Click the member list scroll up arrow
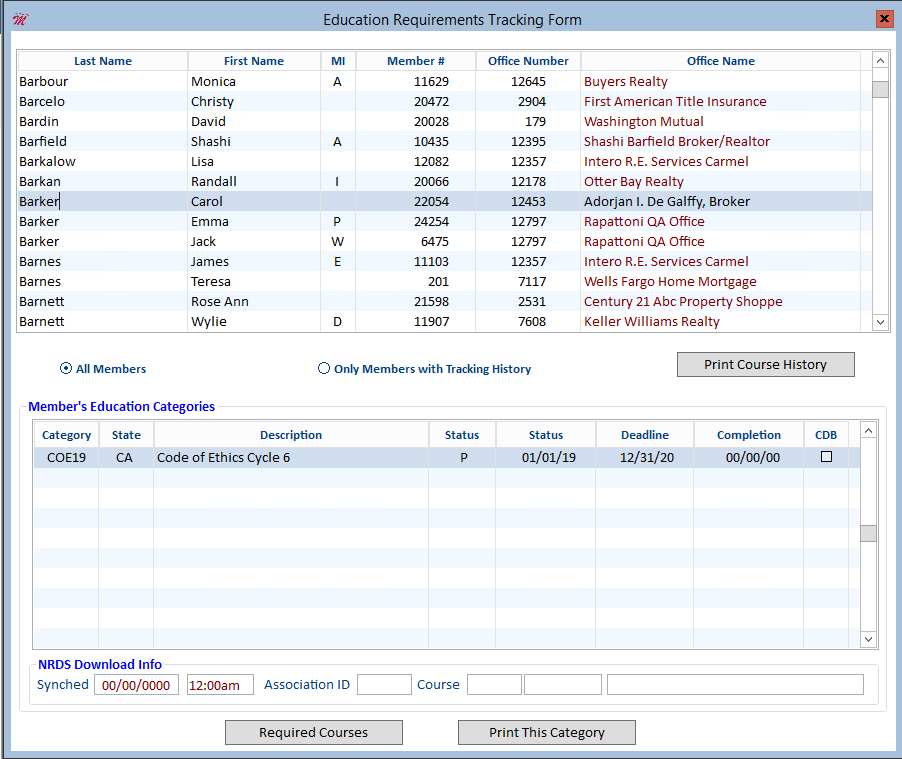Viewport: 902px width, 759px height. 880,60
